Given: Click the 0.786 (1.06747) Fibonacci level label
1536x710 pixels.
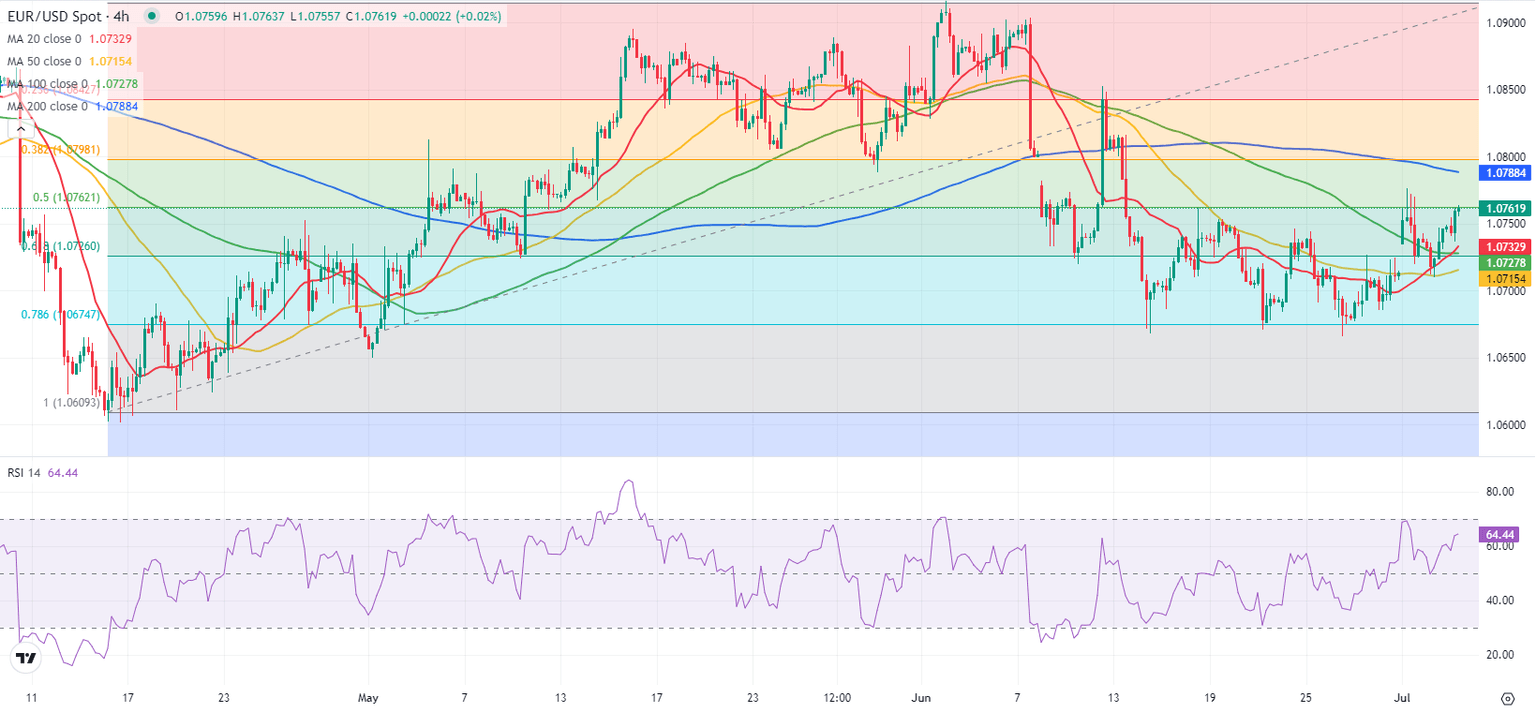Looking at the screenshot, I should [60, 314].
